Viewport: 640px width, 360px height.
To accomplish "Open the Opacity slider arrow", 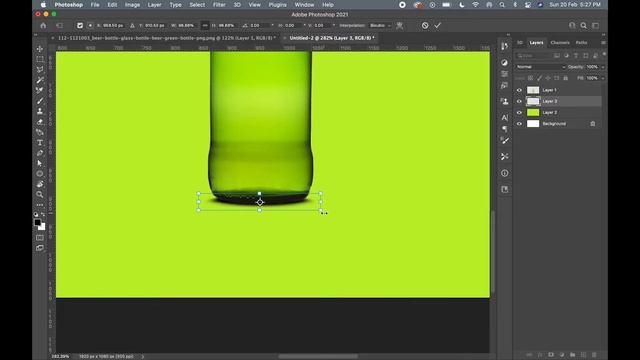I will click(603, 67).
